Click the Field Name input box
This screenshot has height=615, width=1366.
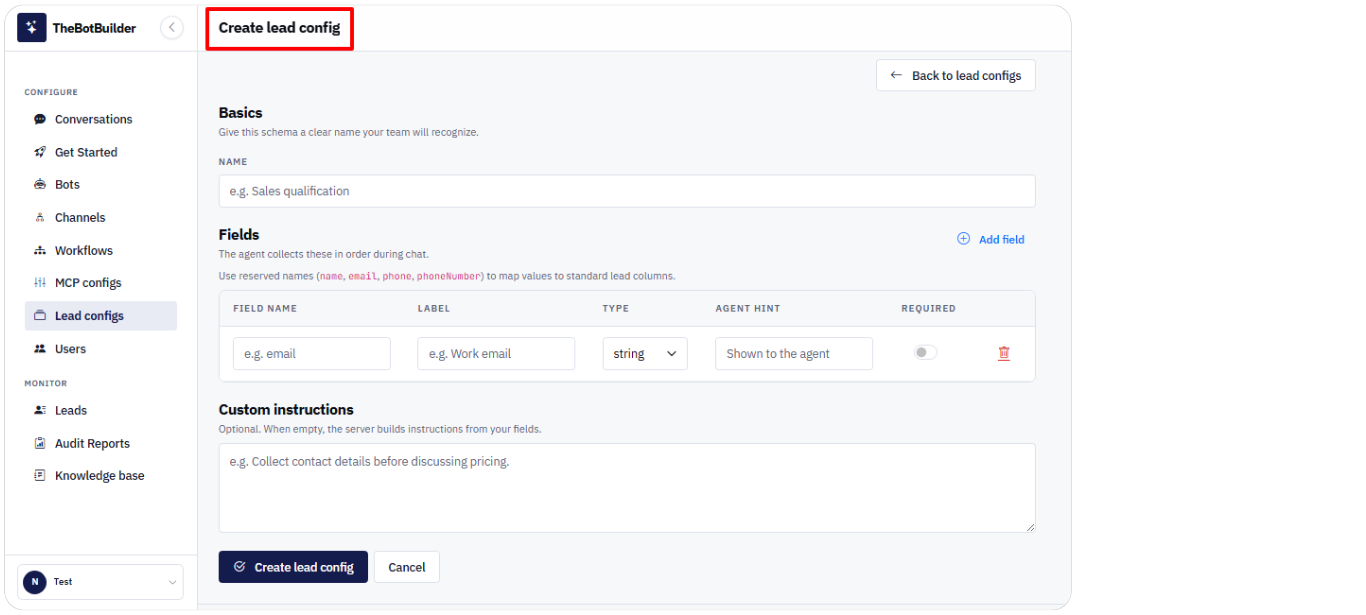[312, 354]
